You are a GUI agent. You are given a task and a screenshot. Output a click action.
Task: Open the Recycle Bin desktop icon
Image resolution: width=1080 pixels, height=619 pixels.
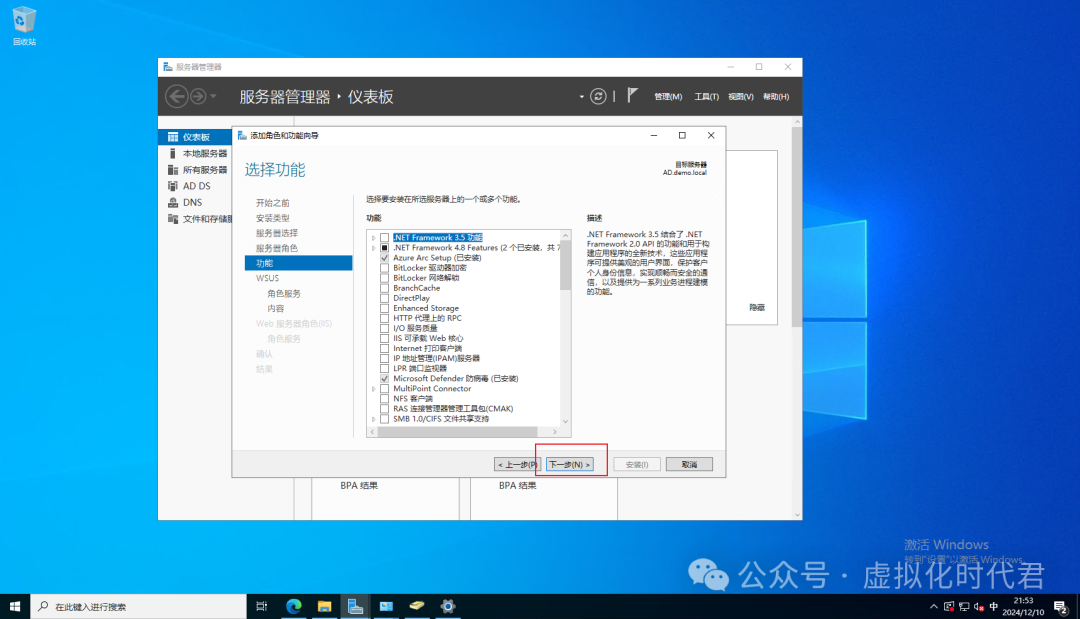24,26
